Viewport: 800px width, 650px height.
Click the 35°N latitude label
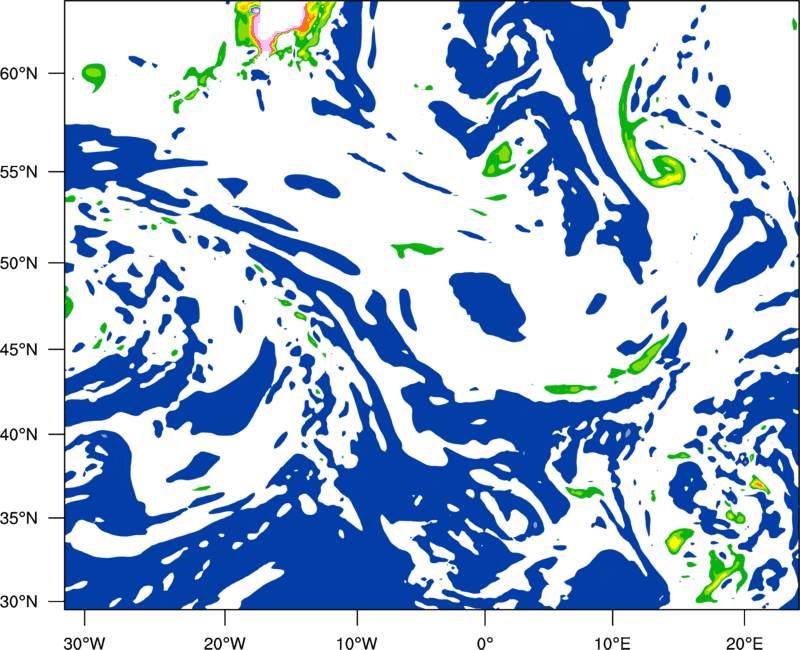pos(19,518)
